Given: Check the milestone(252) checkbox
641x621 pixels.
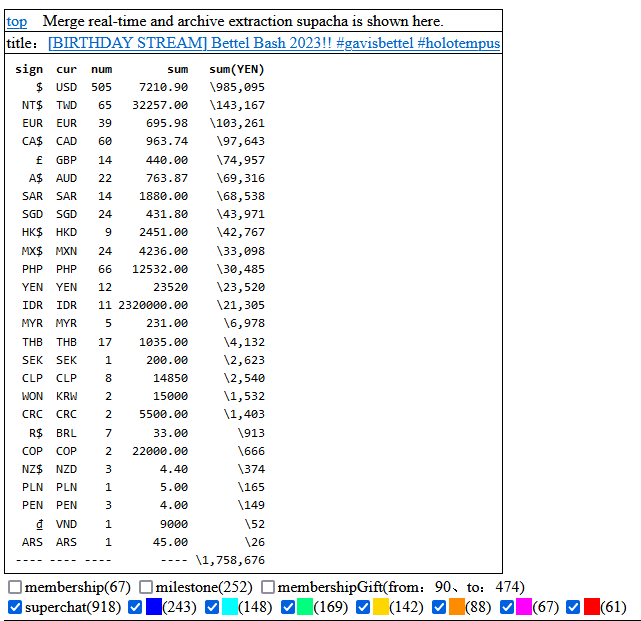Looking at the screenshot, I should coord(146,587).
